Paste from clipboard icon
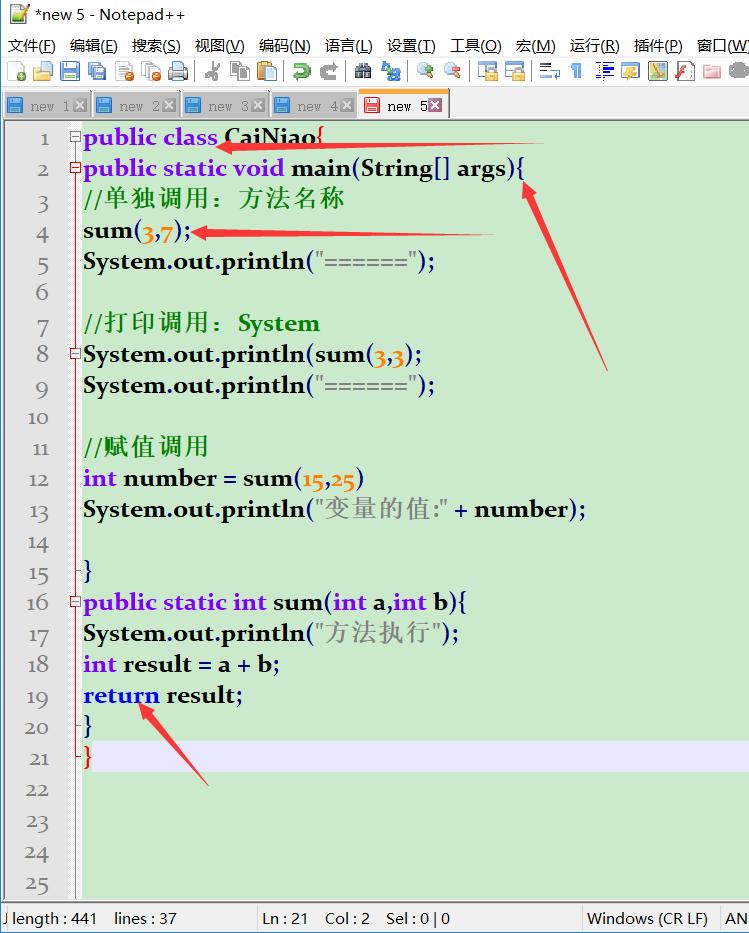Image resolution: width=749 pixels, height=933 pixels. [x=267, y=71]
